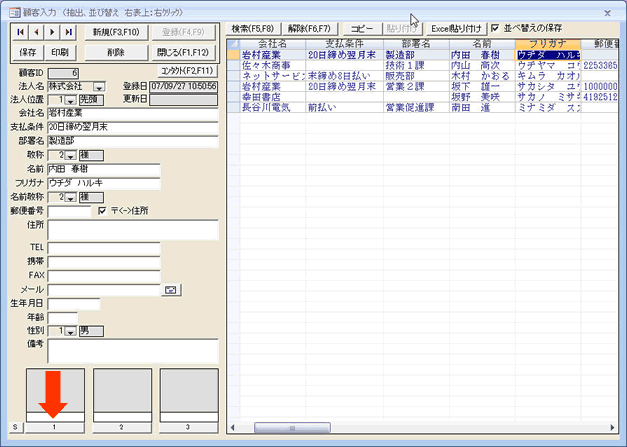Select the row header of 佐々木商事
This screenshot has height=447, width=627.
tap(234, 66)
